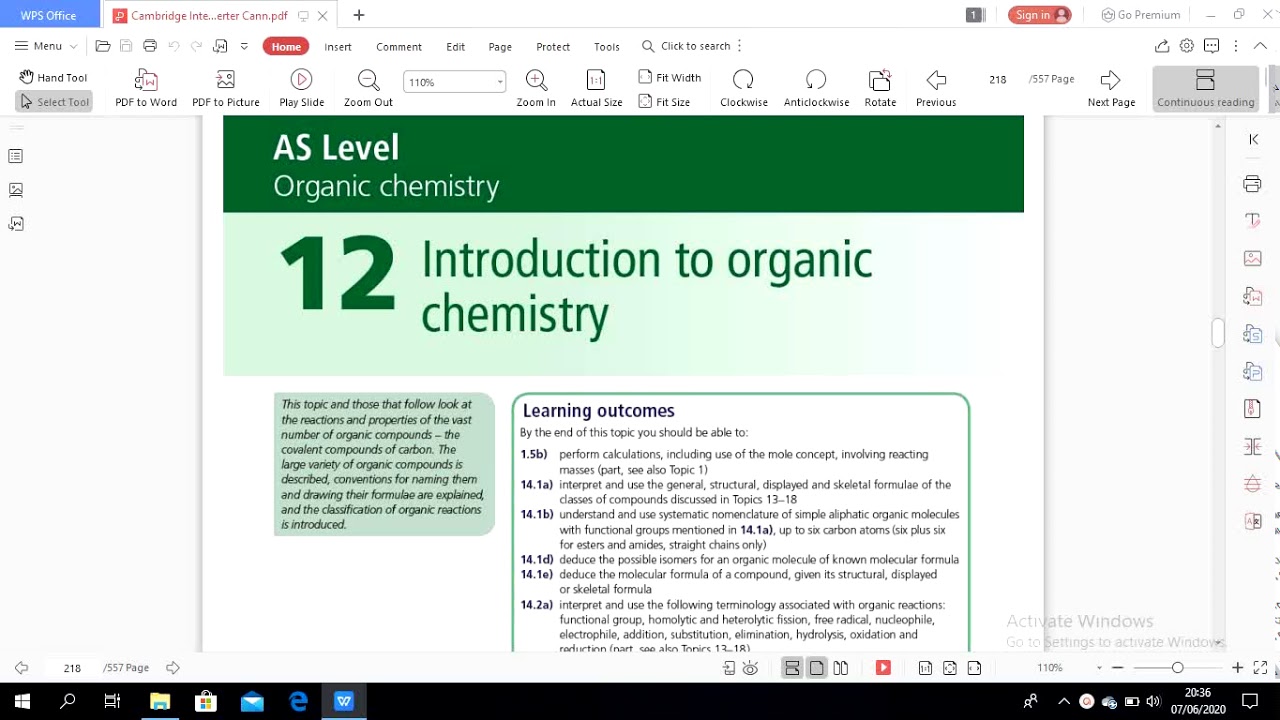The image size is (1280, 720).
Task: Switch to the Insert ribbon tab
Action: 338,46
